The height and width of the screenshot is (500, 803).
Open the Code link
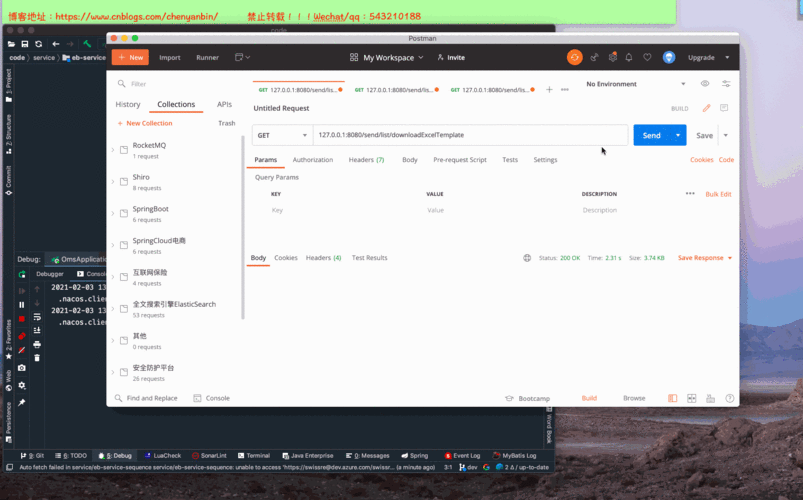coord(726,160)
